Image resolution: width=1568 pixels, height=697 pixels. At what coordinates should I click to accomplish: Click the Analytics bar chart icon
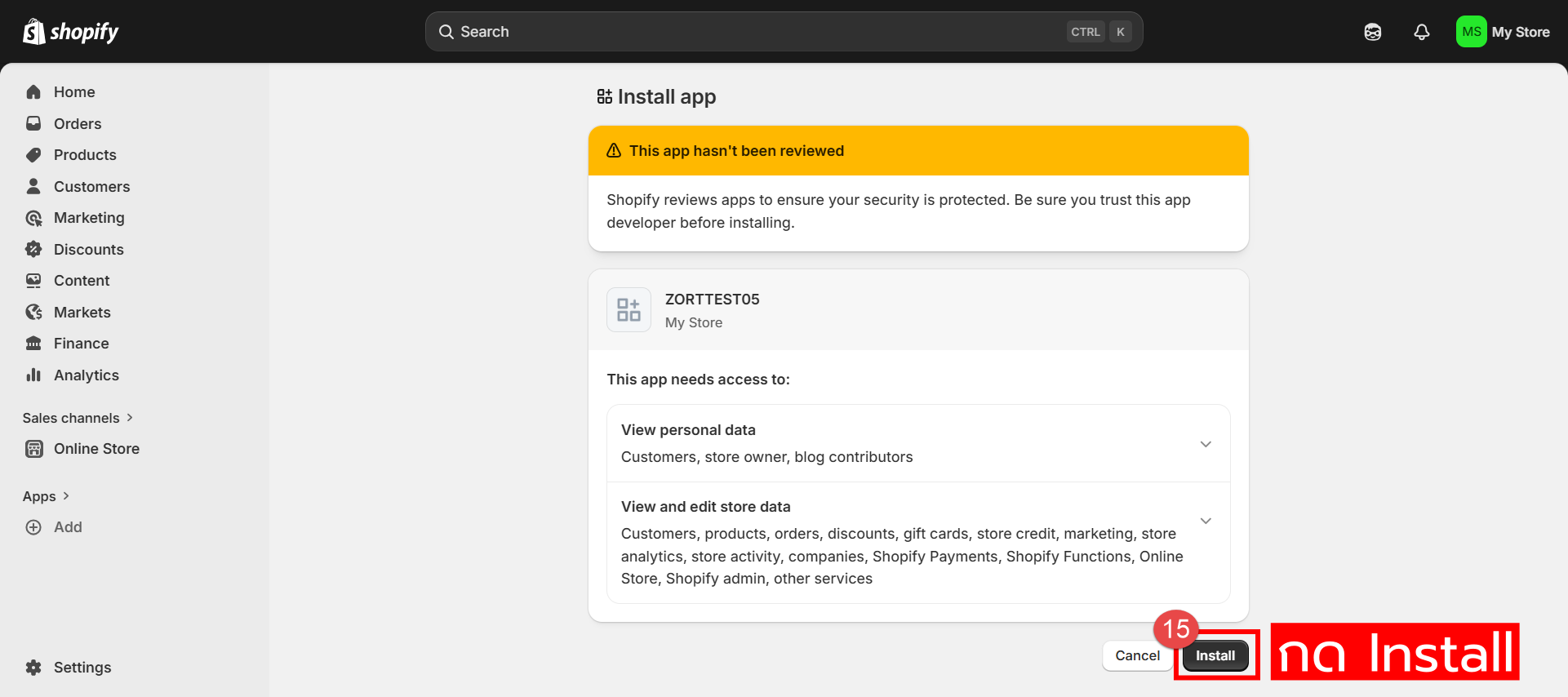click(33, 375)
